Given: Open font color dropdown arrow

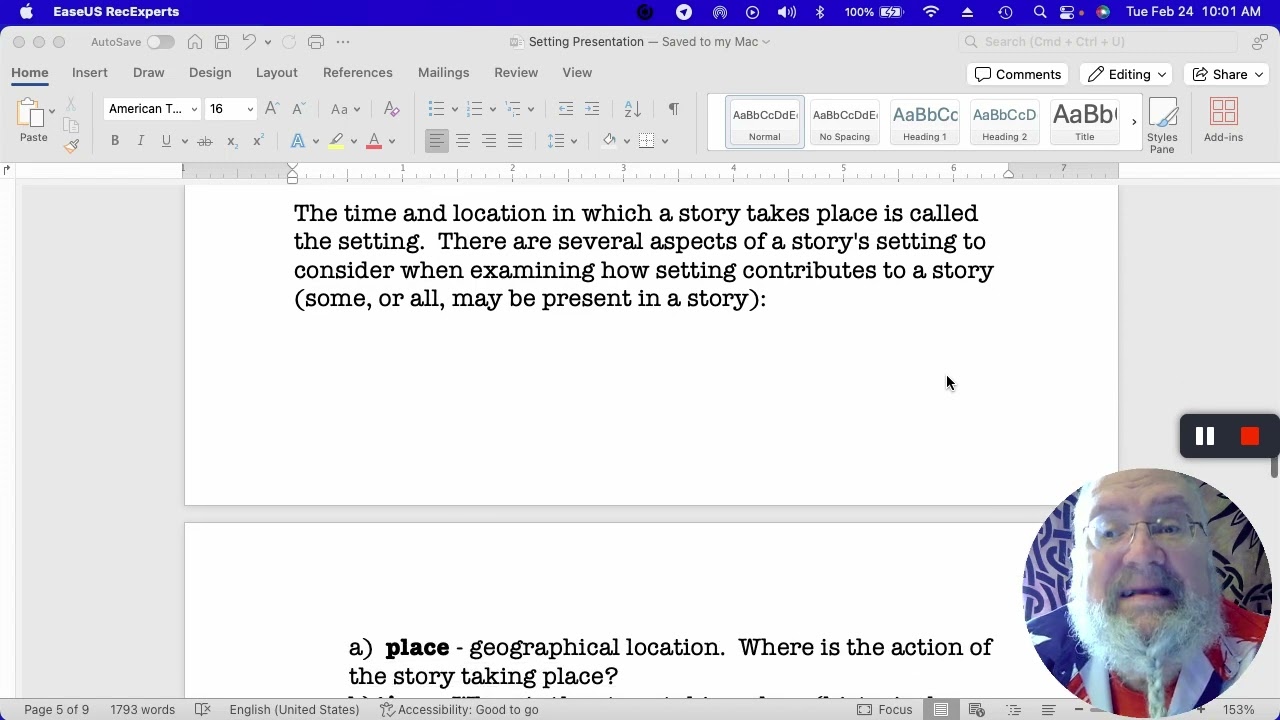Looking at the screenshot, I should point(392,141).
